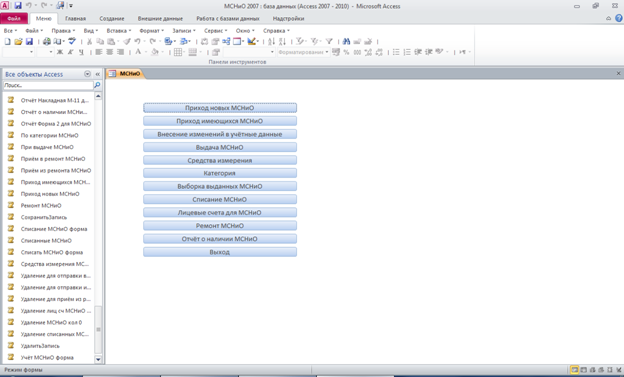The height and width of the screenshot is (377, 624).
Task: Click the Gridlines icon in formatting toolbar
Action: click(178, 52)
